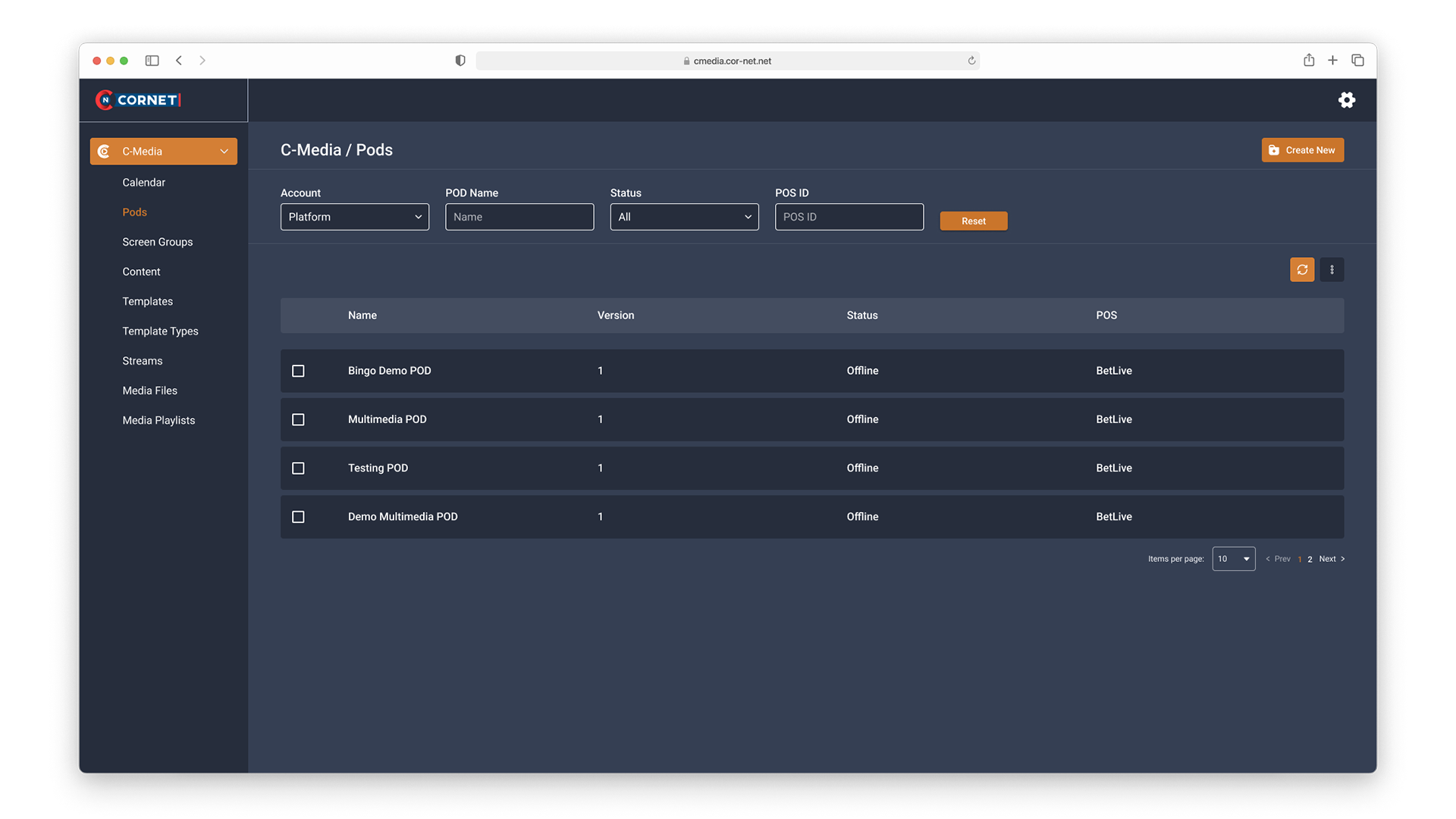Open Screen Groups in sidebar
The width and height of the screenshot is (1456, 819).
click(x=157, y=242)
